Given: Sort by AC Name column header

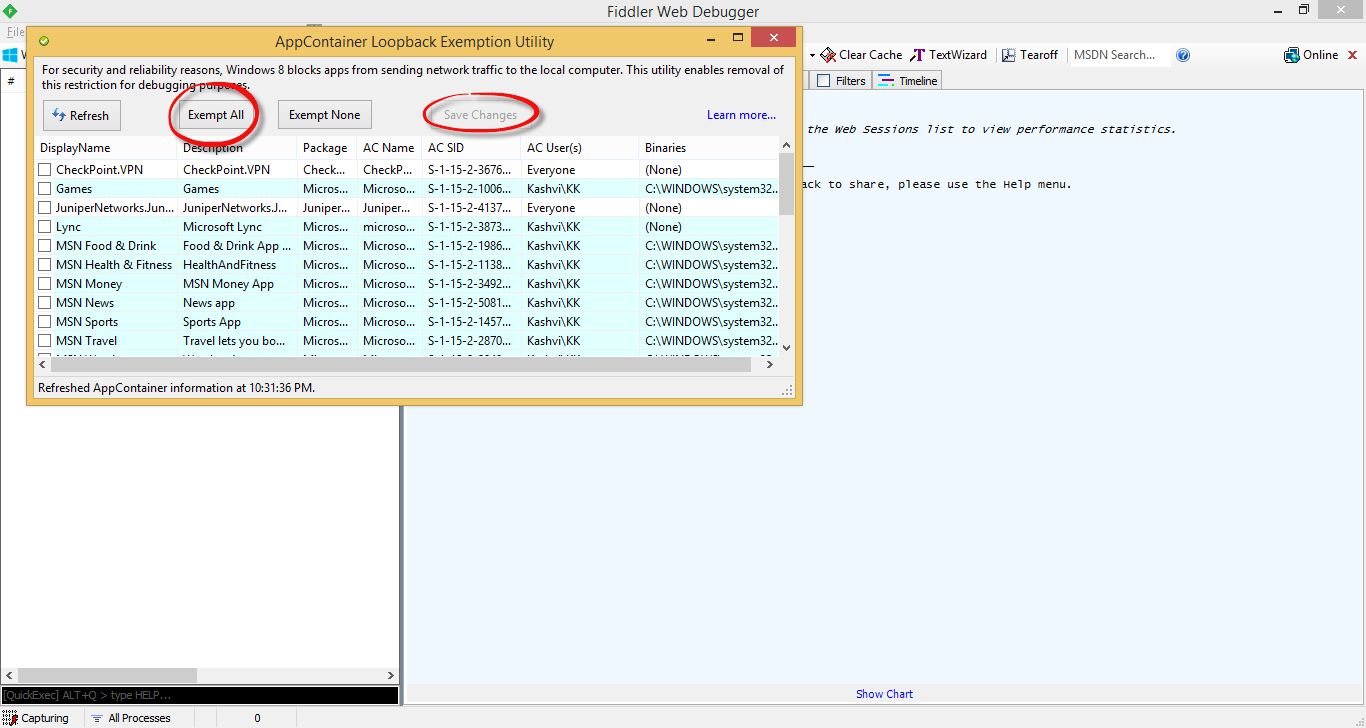Looking at the screenshot, I should click(389, 148).
